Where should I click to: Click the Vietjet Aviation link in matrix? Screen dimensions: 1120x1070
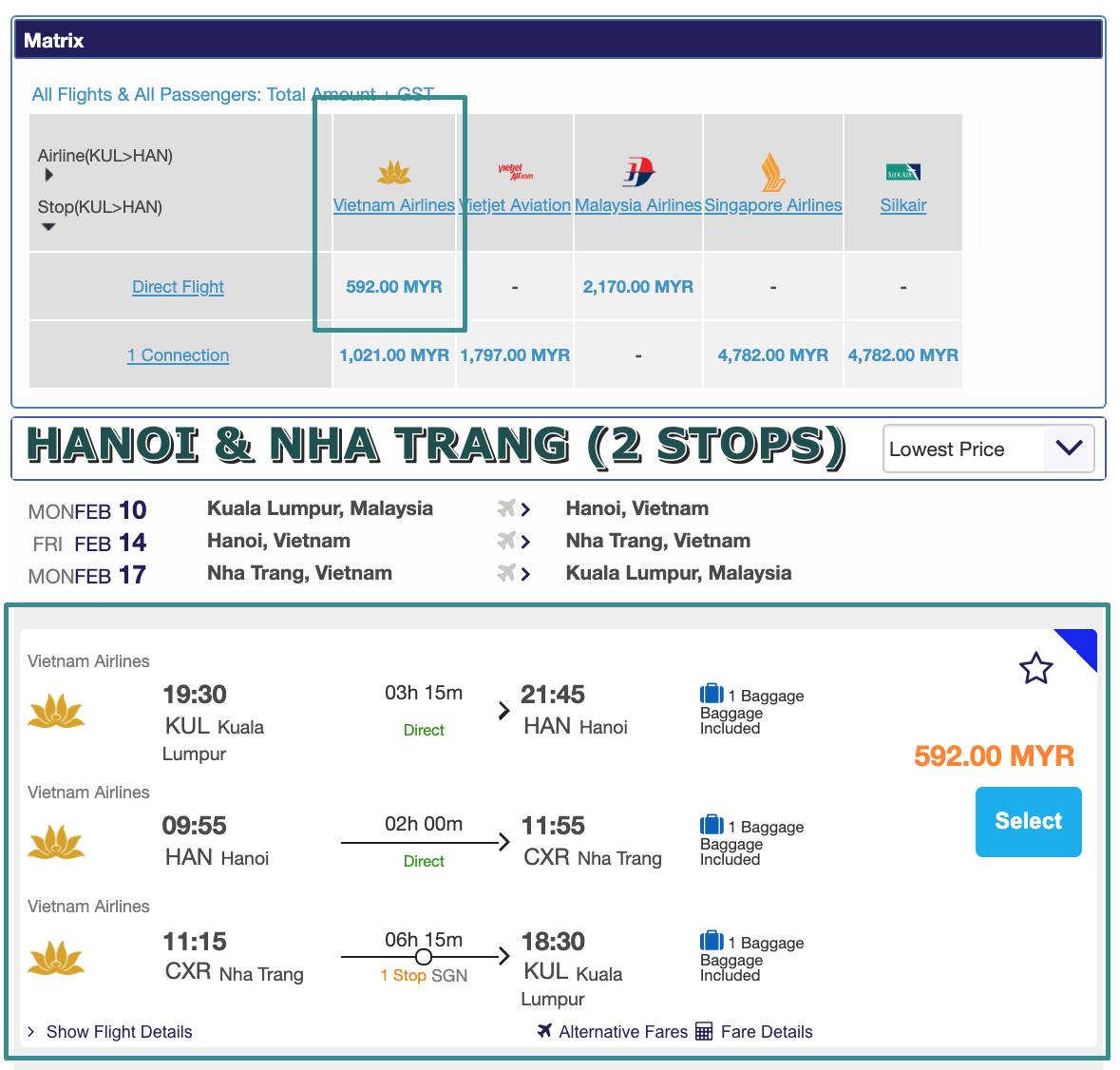515,205
